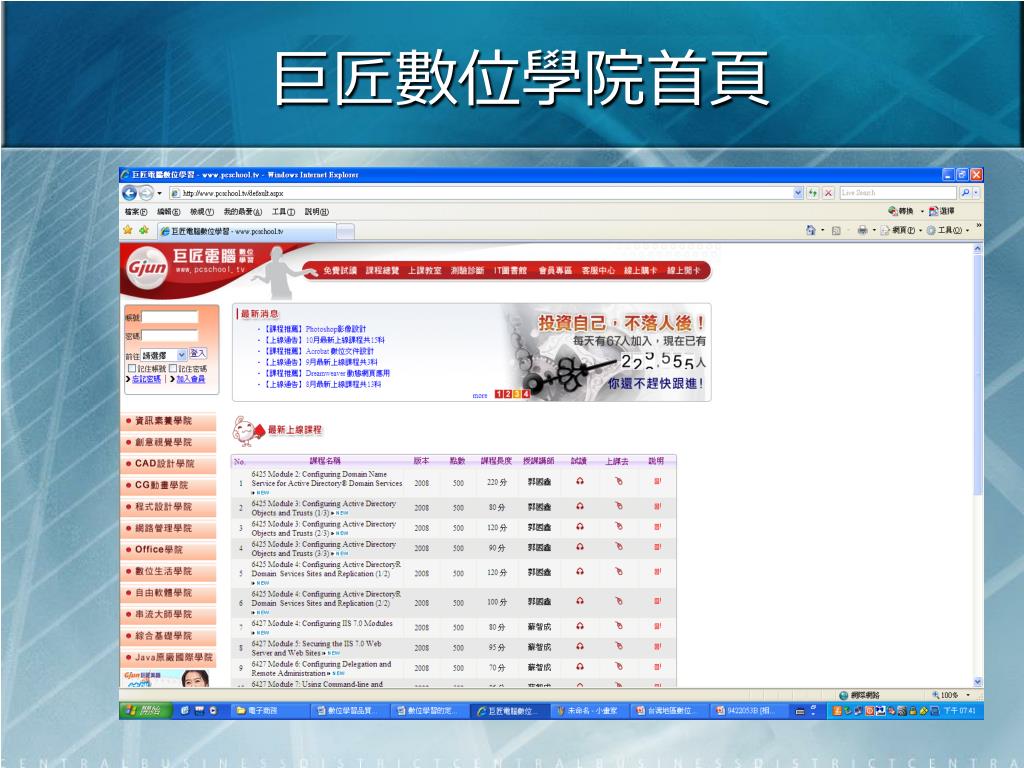This screenshot has width=1024, height=768.
Task: Click the 選擇 select toolbar icon
Action: [x=942, y=211]
